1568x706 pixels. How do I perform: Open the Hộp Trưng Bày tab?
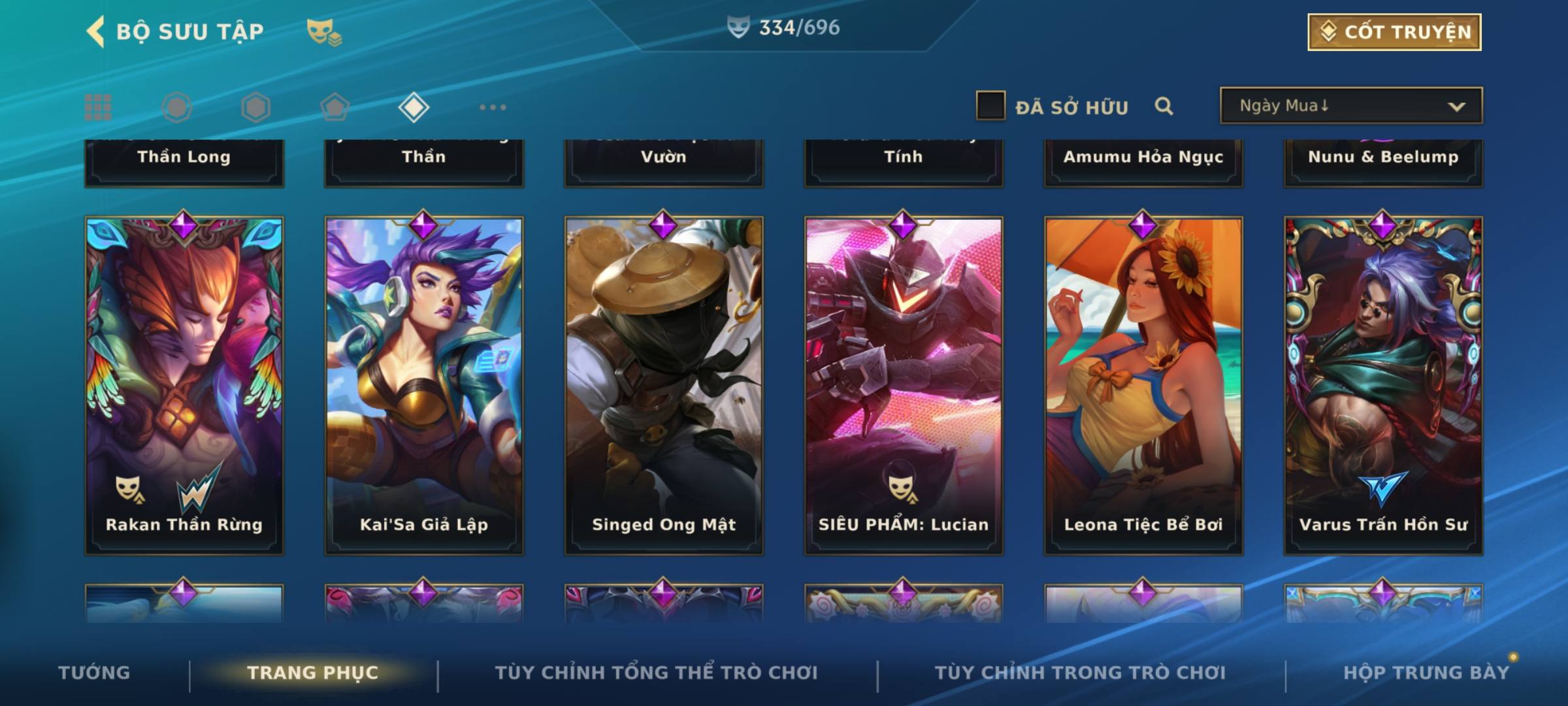(1426, 673)
